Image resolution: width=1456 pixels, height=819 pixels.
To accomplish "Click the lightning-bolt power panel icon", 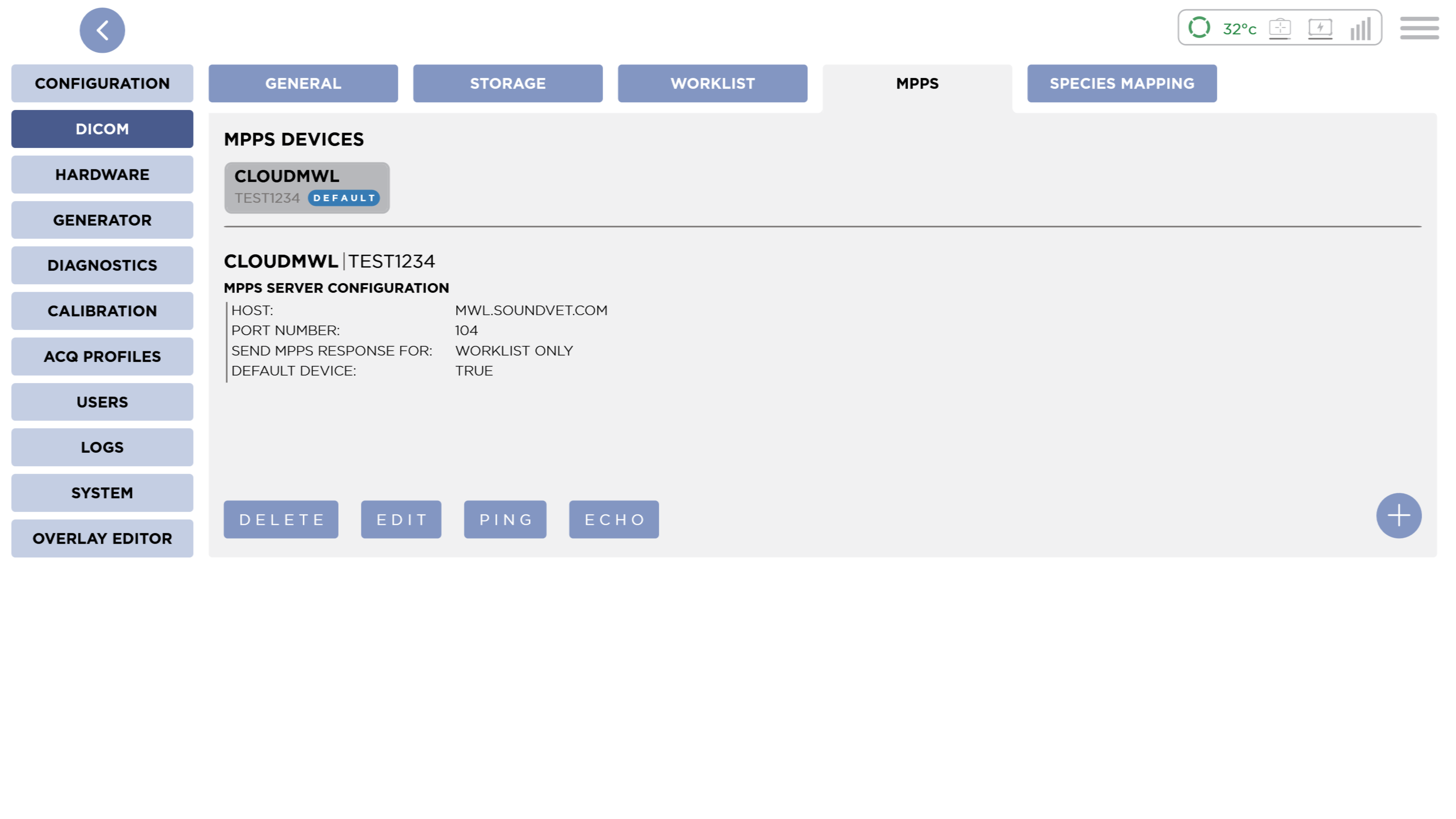I will click(x=1320, y=28).
